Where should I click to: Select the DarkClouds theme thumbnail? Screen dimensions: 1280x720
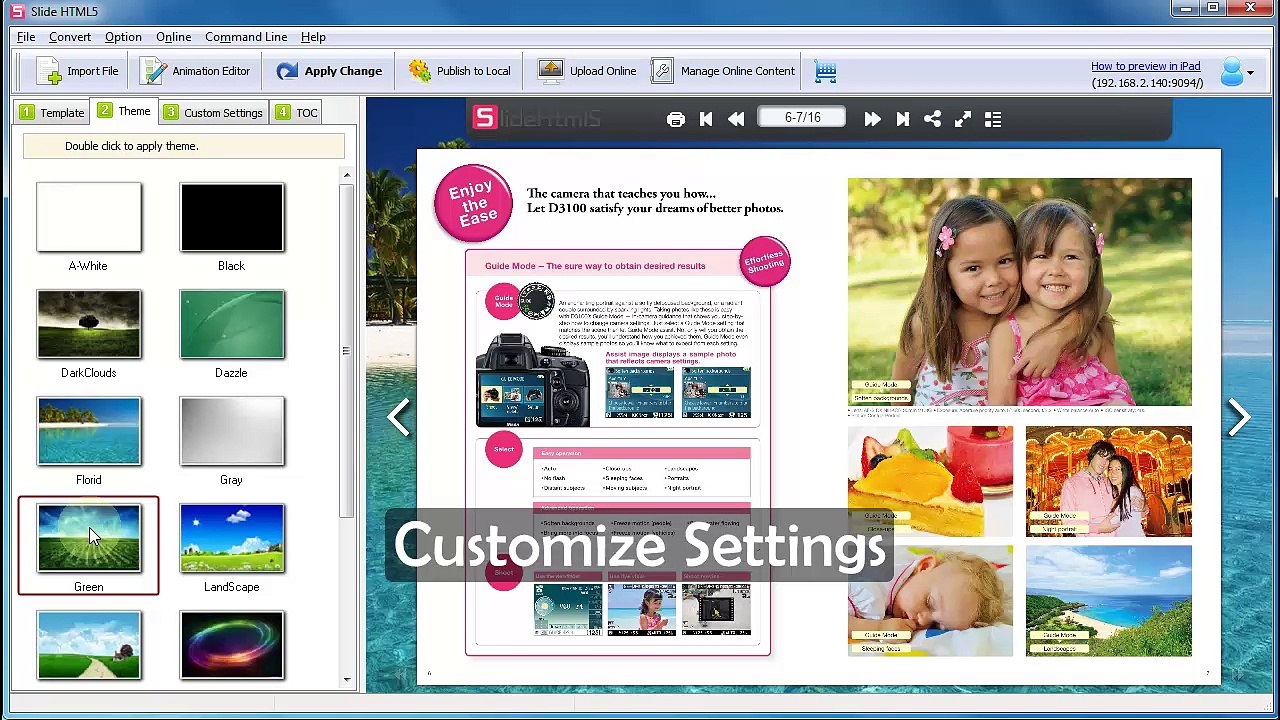tap(89, 324)
